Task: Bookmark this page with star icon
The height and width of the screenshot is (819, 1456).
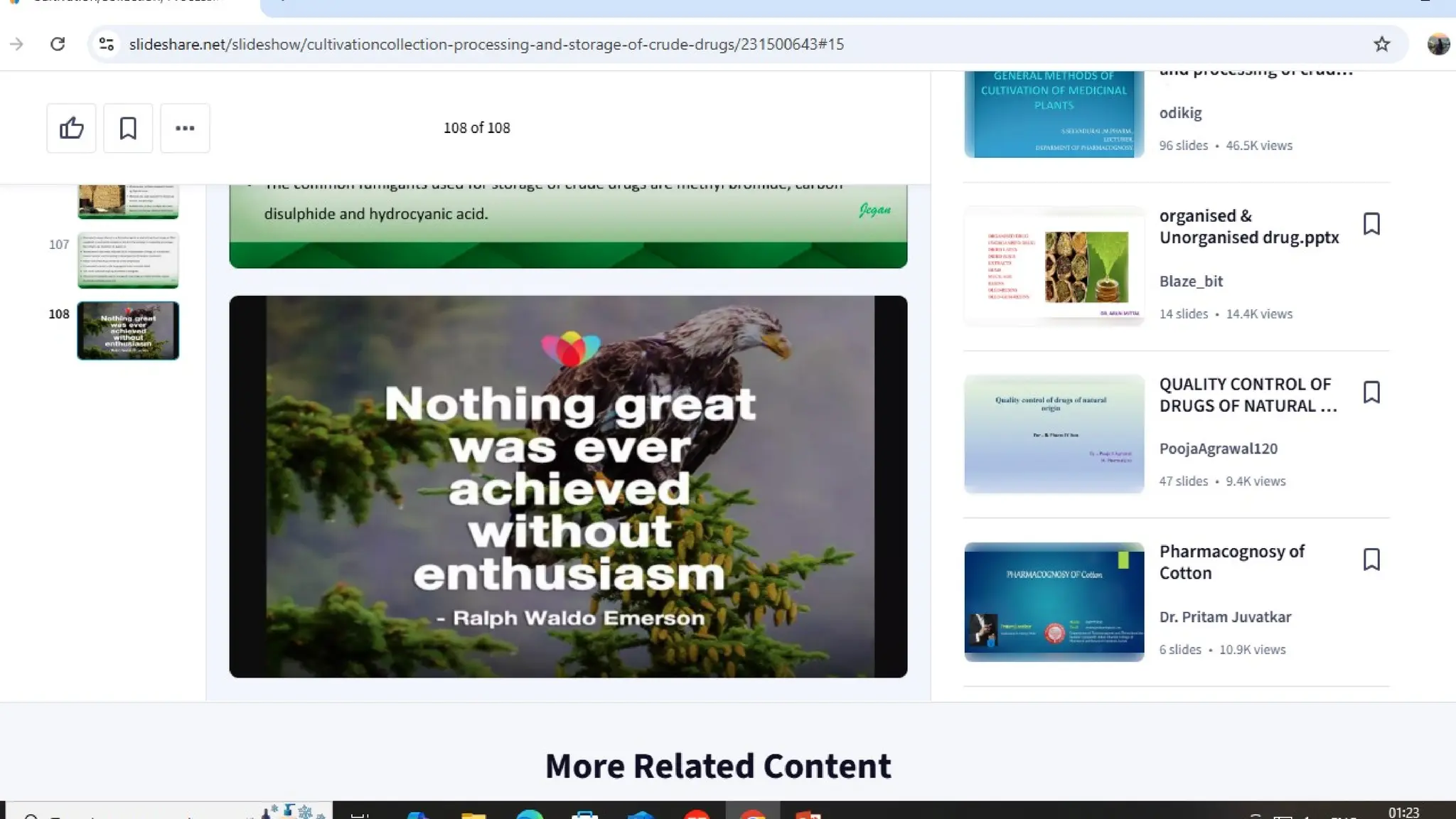Action: (x=1381, y=44)
